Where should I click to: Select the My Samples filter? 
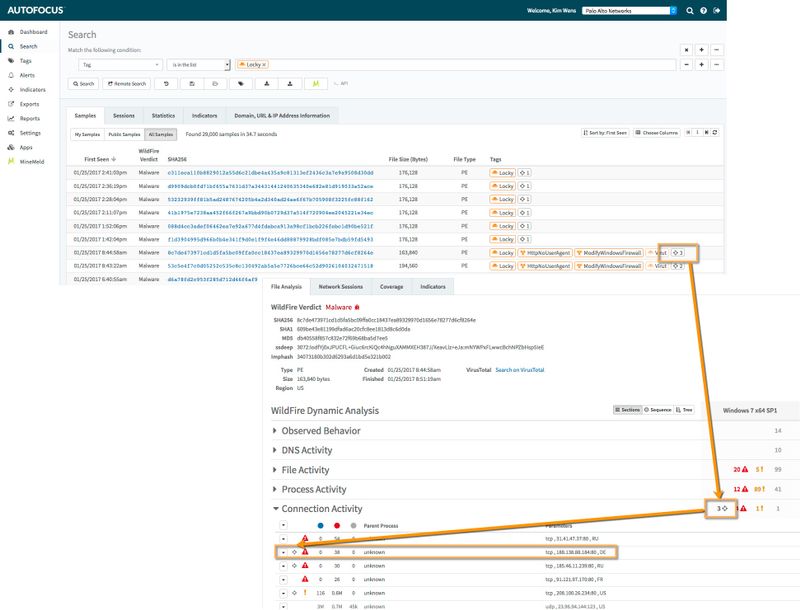87,133
